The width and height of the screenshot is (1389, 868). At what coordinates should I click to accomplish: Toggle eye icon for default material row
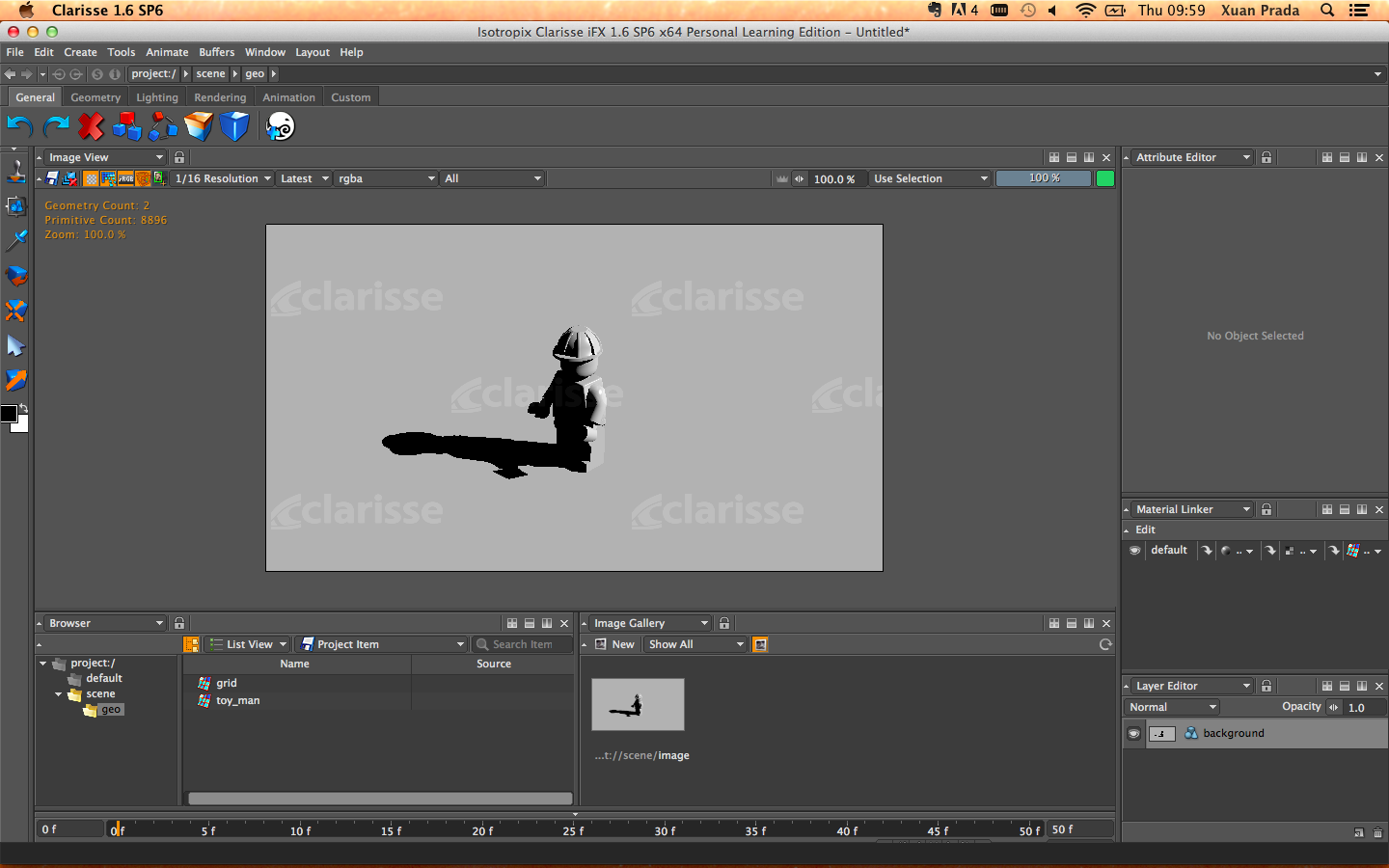1134,551
